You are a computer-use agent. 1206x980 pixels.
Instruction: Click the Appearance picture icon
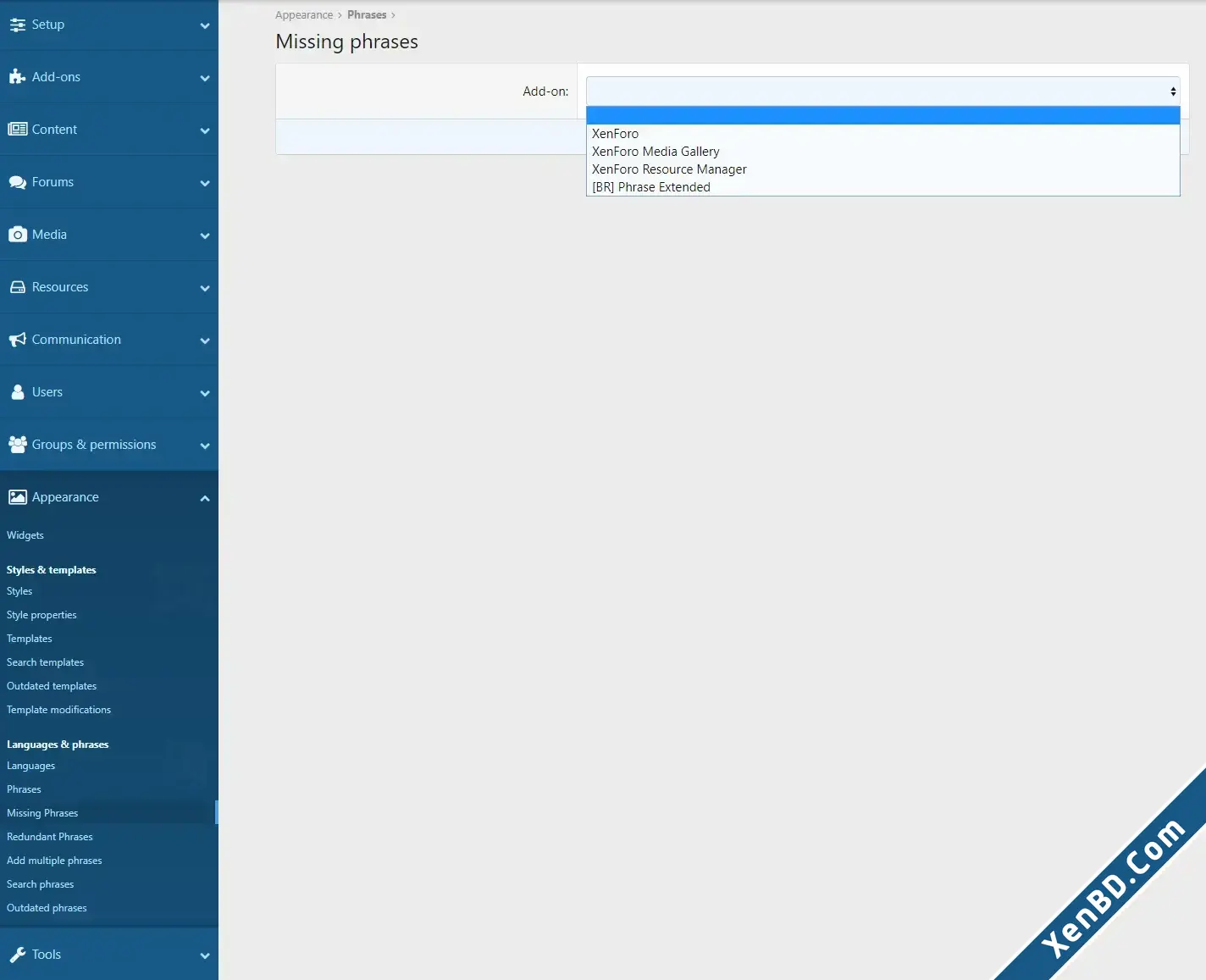pyautogui.click(x=17, y=497)
